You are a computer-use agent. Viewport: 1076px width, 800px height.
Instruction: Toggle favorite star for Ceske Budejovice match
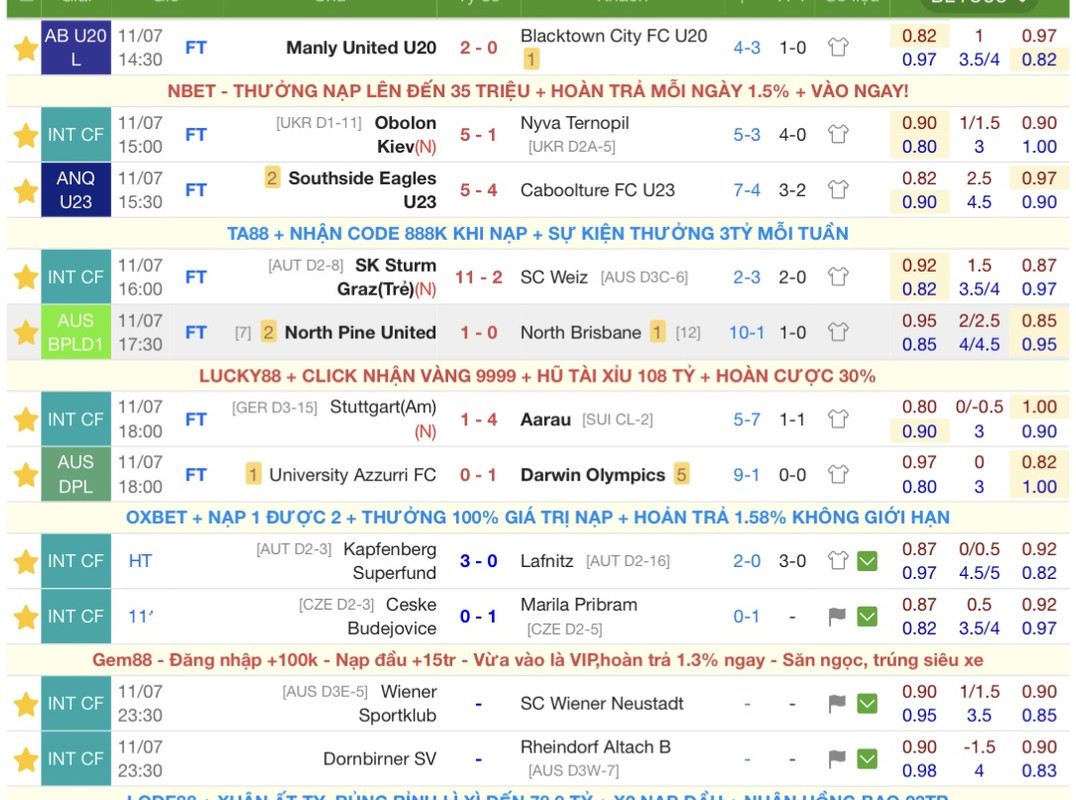tap(25, 617)
